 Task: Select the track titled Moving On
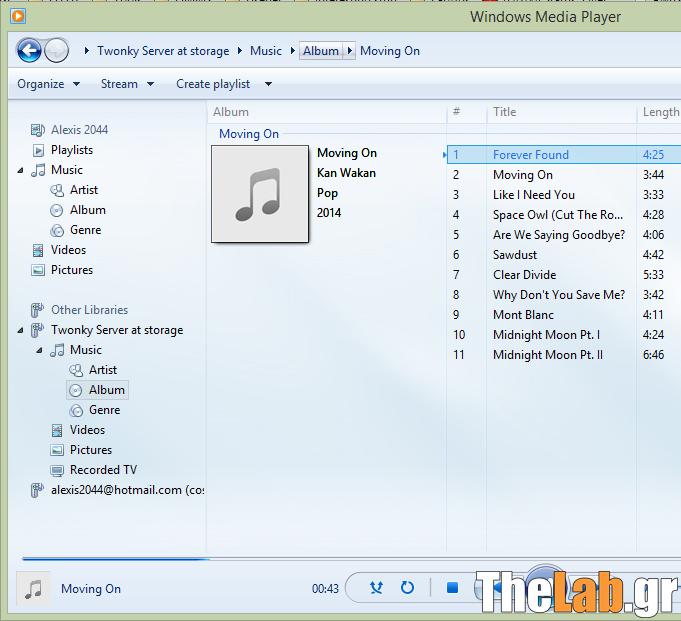pos(564,175)
